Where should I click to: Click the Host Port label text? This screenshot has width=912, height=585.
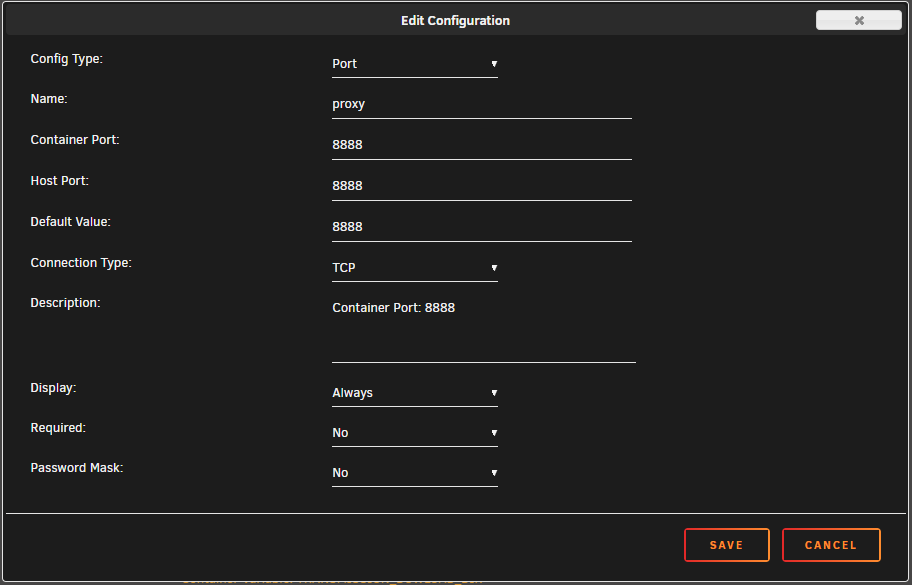tap(59, 181)
